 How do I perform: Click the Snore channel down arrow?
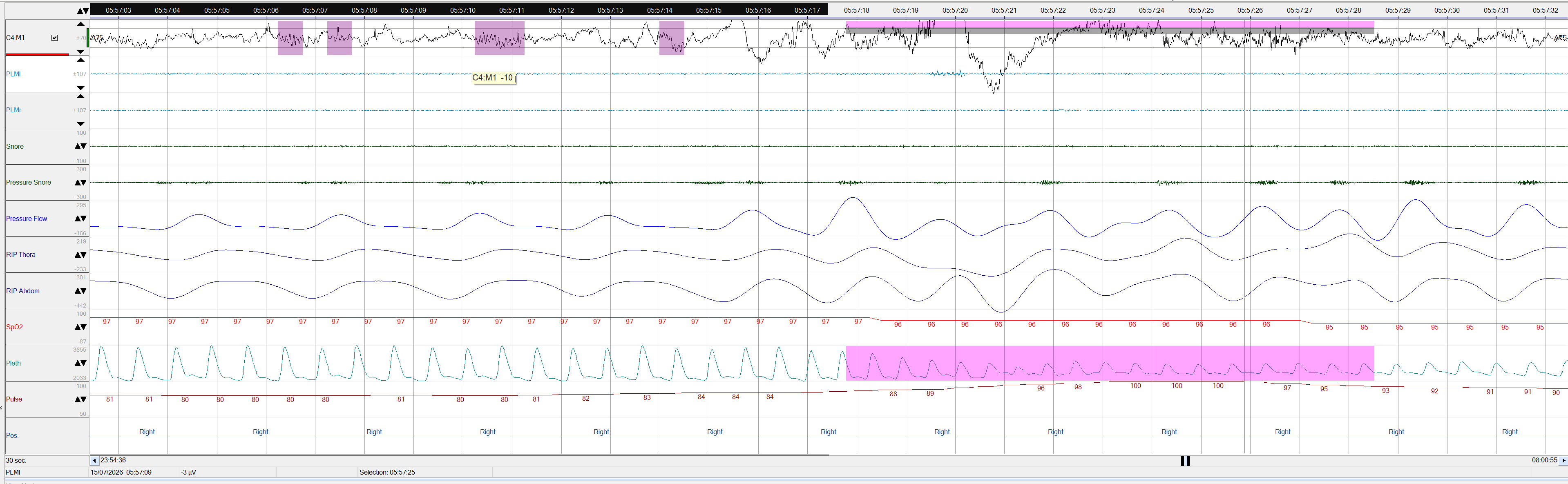(83, 146)
